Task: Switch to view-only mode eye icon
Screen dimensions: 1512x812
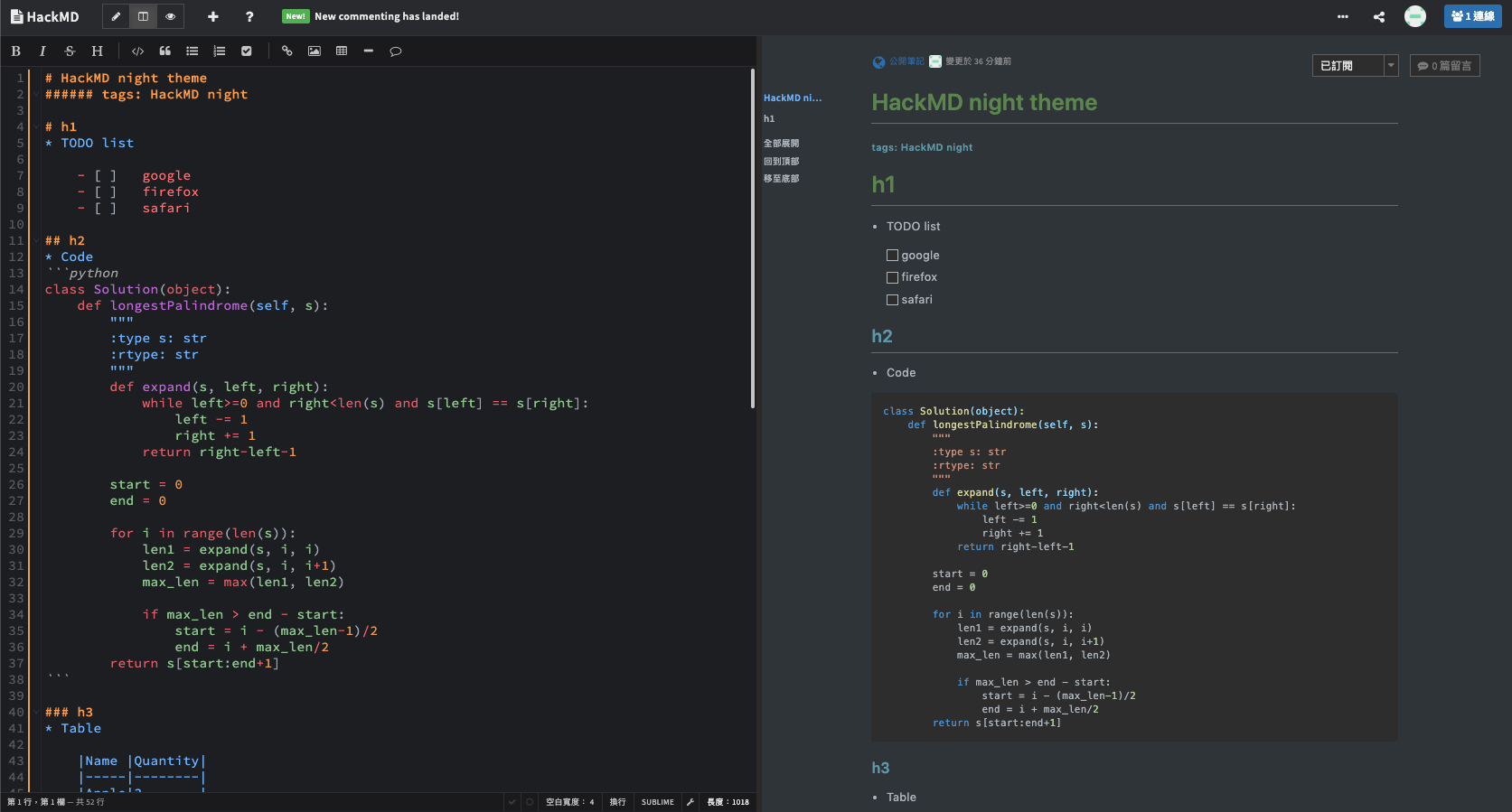Action: click(170, 16)
